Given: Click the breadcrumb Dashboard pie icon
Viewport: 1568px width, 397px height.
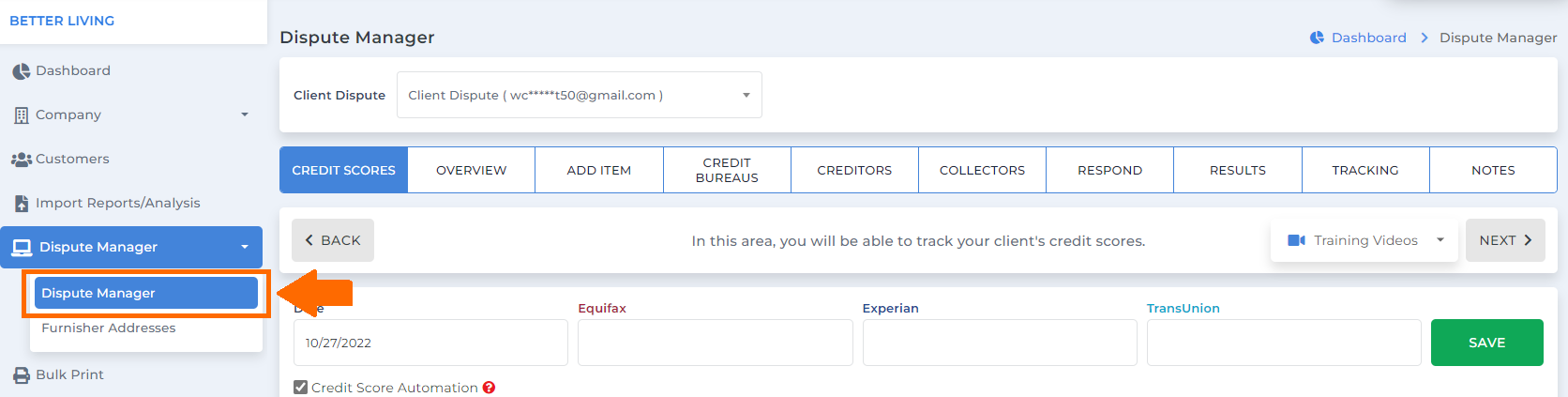Looking at the screenshot, I should (1317, 38).
